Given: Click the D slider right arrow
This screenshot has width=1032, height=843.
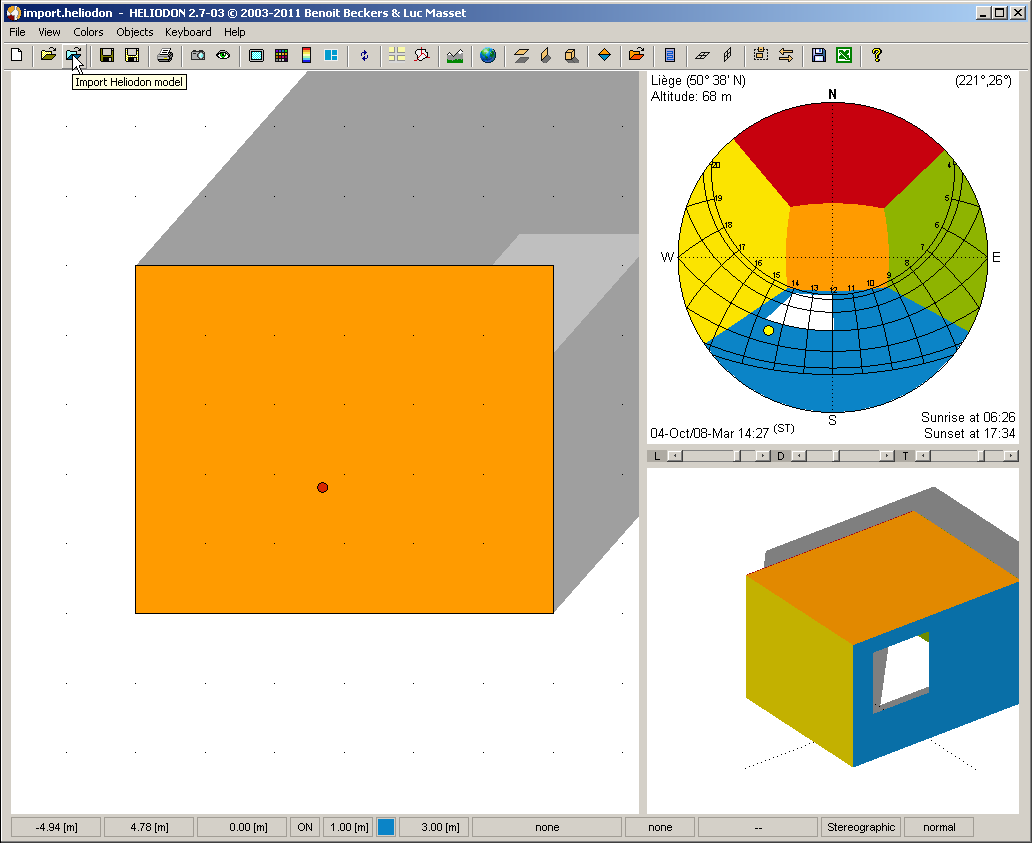Looking at the screenshot, I should tap(887, 455).
